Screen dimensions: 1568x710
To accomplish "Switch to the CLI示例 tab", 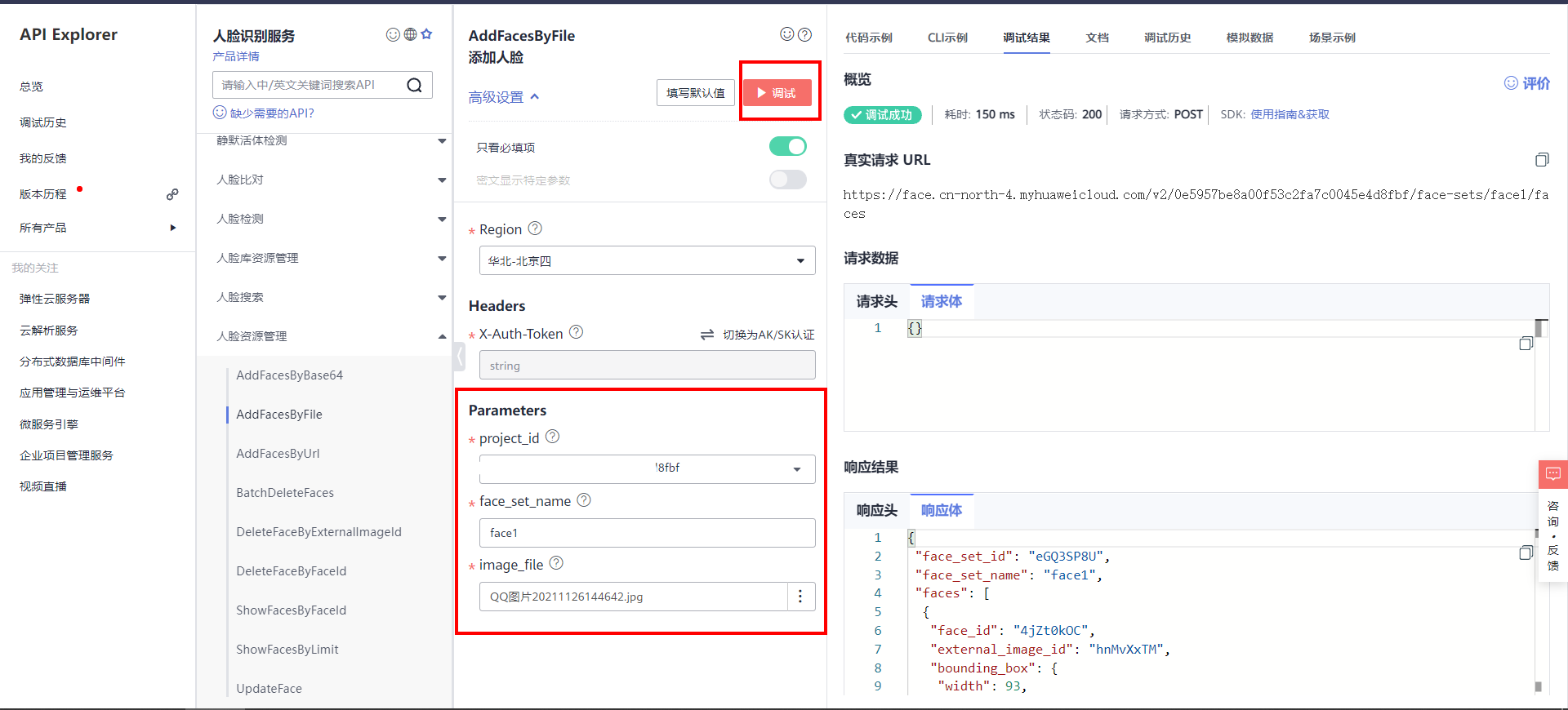I will coord(947,38).
